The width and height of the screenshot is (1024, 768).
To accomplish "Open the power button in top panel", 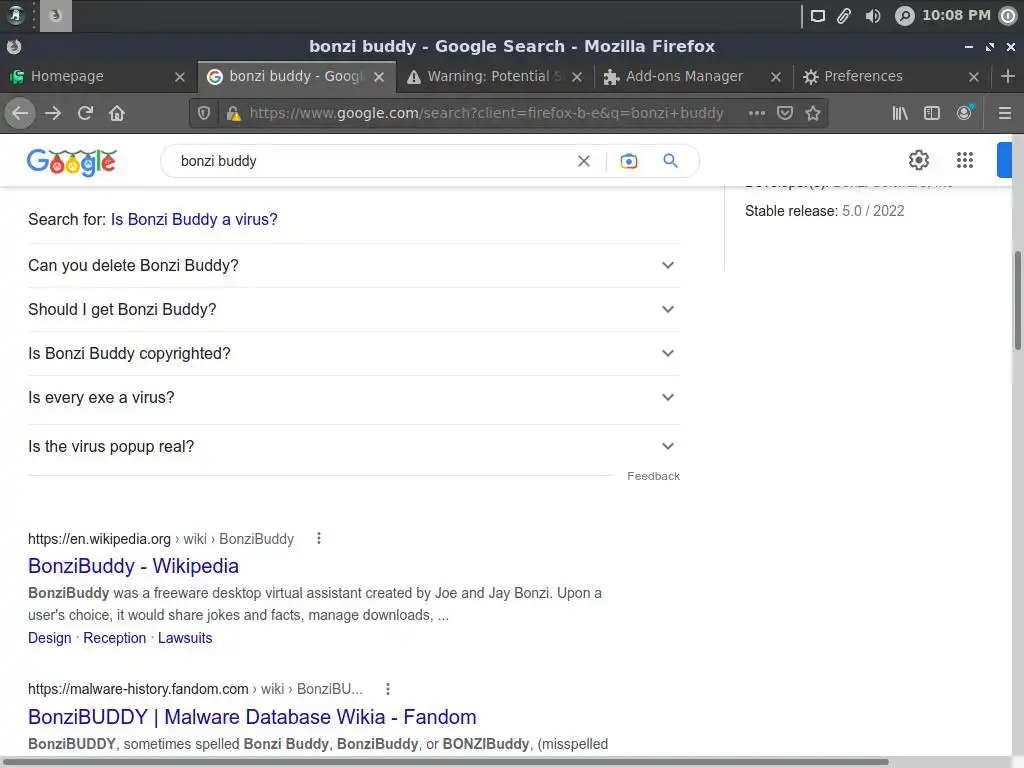I will tap(1008, 16).
